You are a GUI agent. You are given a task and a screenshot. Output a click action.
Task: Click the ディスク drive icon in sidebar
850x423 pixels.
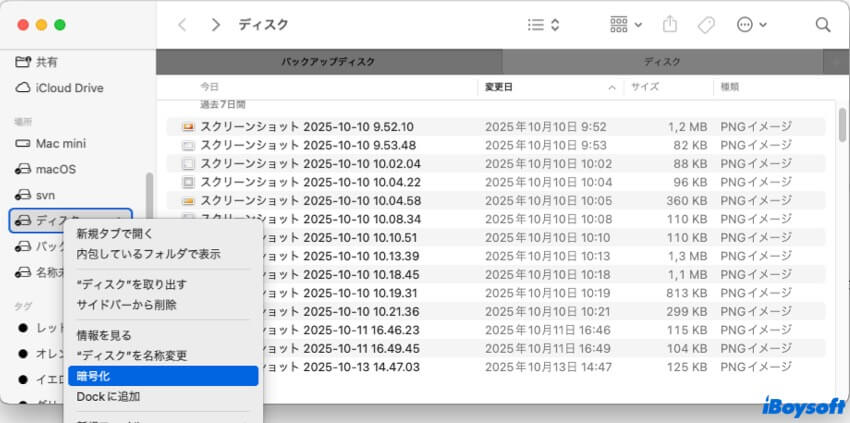click(x=23, y=220)
